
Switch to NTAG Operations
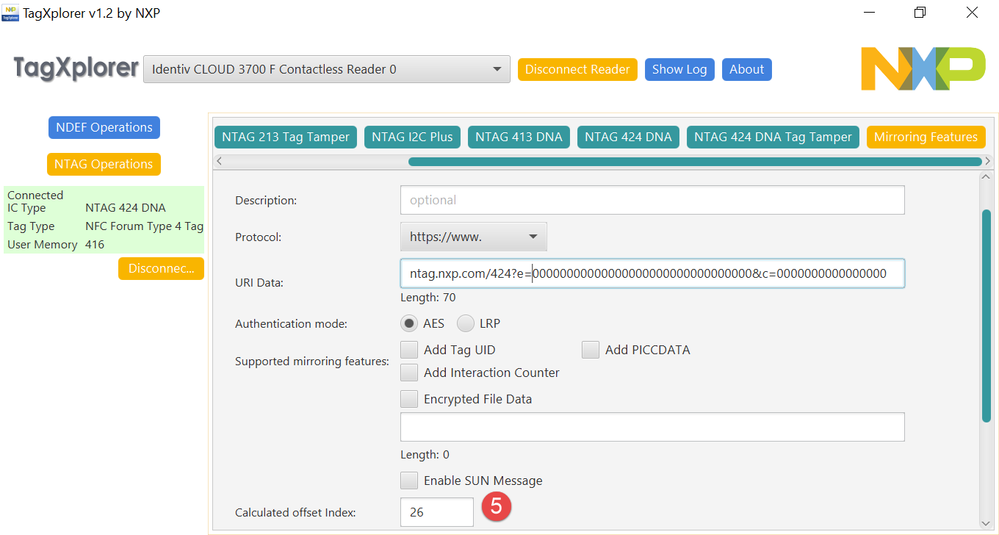(x=104, y=164)
